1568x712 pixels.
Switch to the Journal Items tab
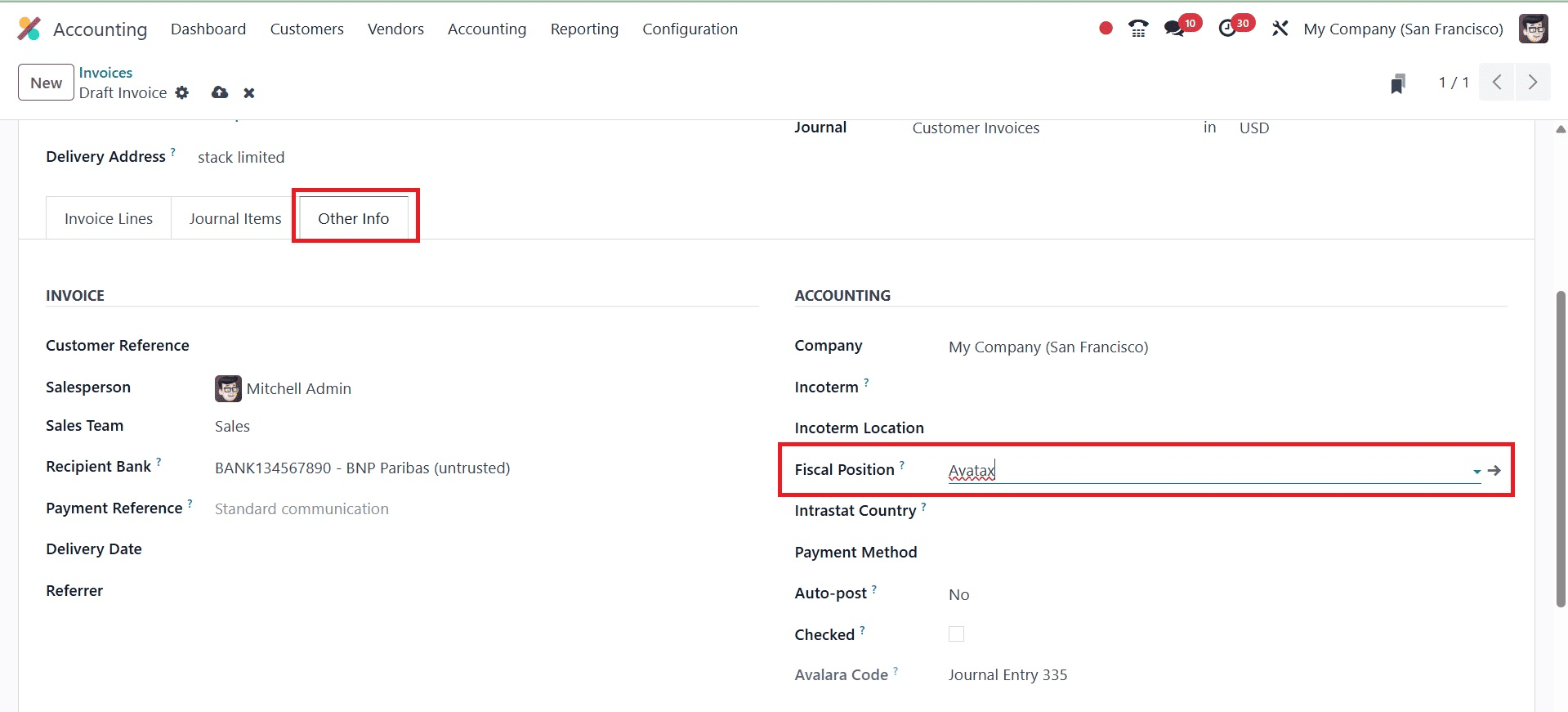pyautogui.click(x=235, y=219)
